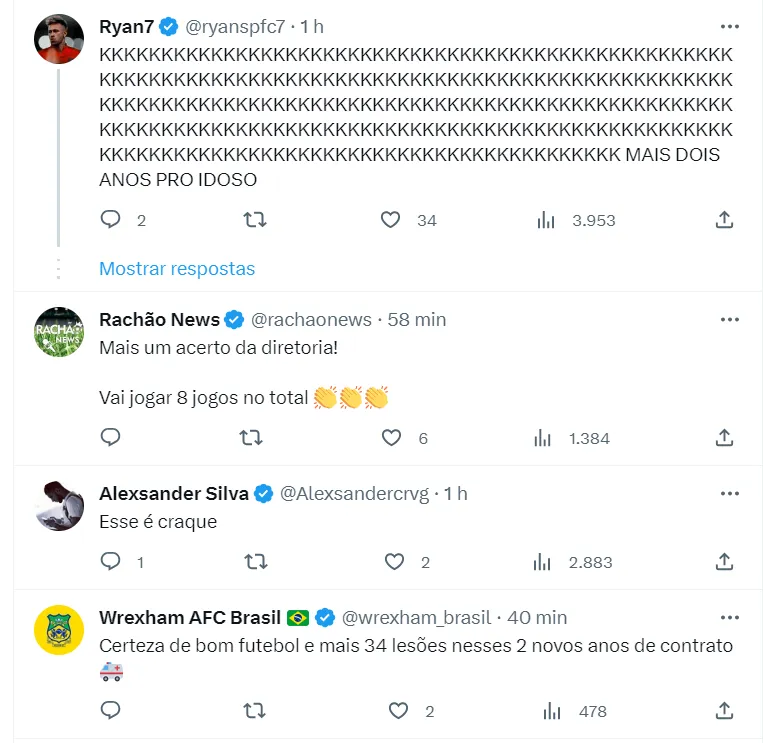The image size is (763, 743).
Task: Open the @Alexsandercrvg handle
Action: pos(353,493)
